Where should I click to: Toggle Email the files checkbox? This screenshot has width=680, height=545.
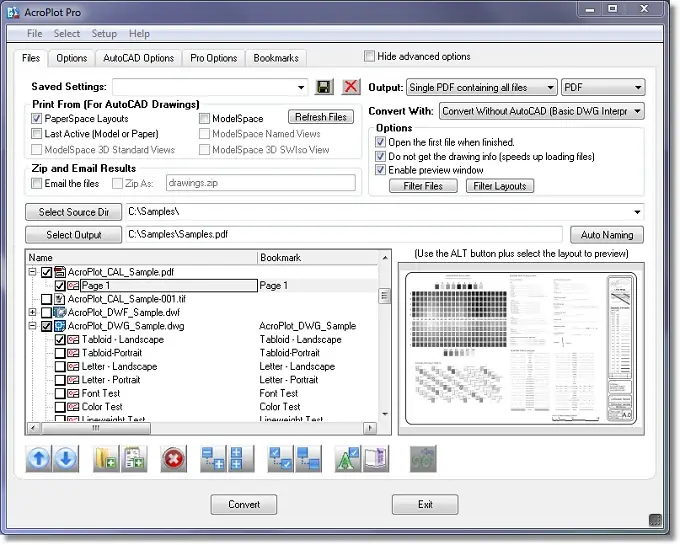36,183
